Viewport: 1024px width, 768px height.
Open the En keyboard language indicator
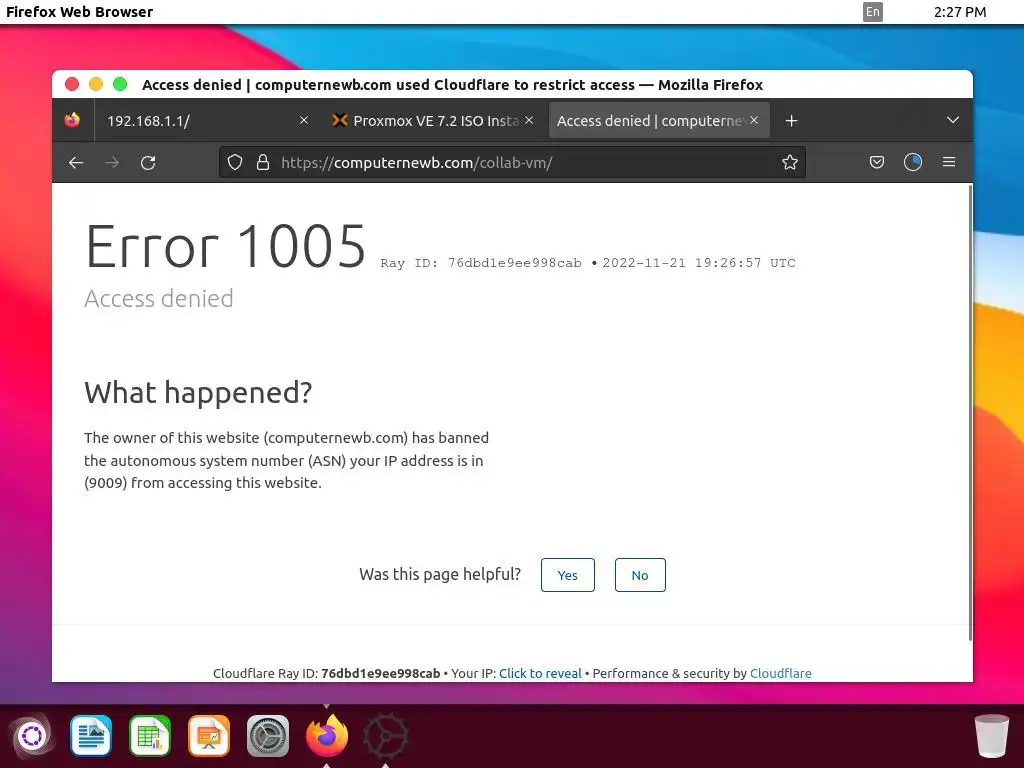click(872, 12)
